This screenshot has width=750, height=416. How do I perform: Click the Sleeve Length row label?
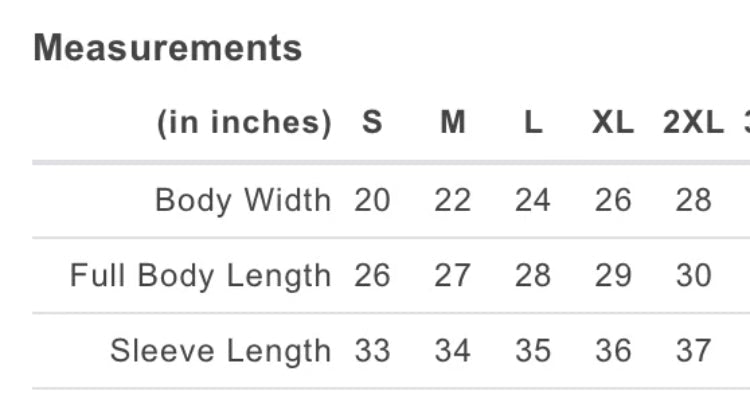coord(221,351)
